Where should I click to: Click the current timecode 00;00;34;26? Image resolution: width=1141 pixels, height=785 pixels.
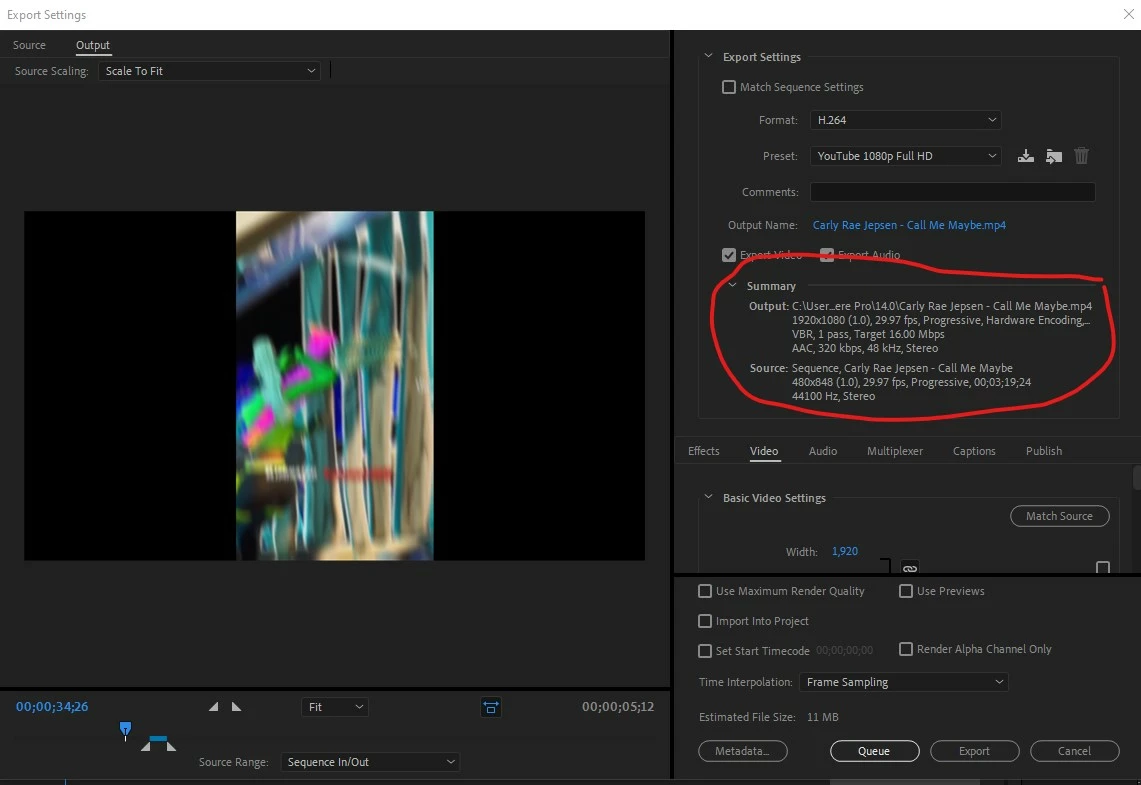pos(52,706)
